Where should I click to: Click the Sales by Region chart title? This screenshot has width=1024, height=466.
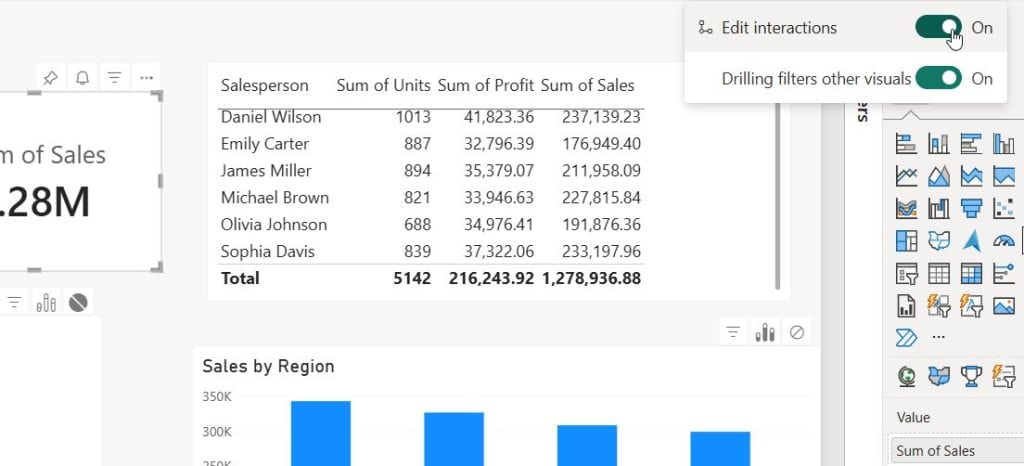tap(268, 366)
